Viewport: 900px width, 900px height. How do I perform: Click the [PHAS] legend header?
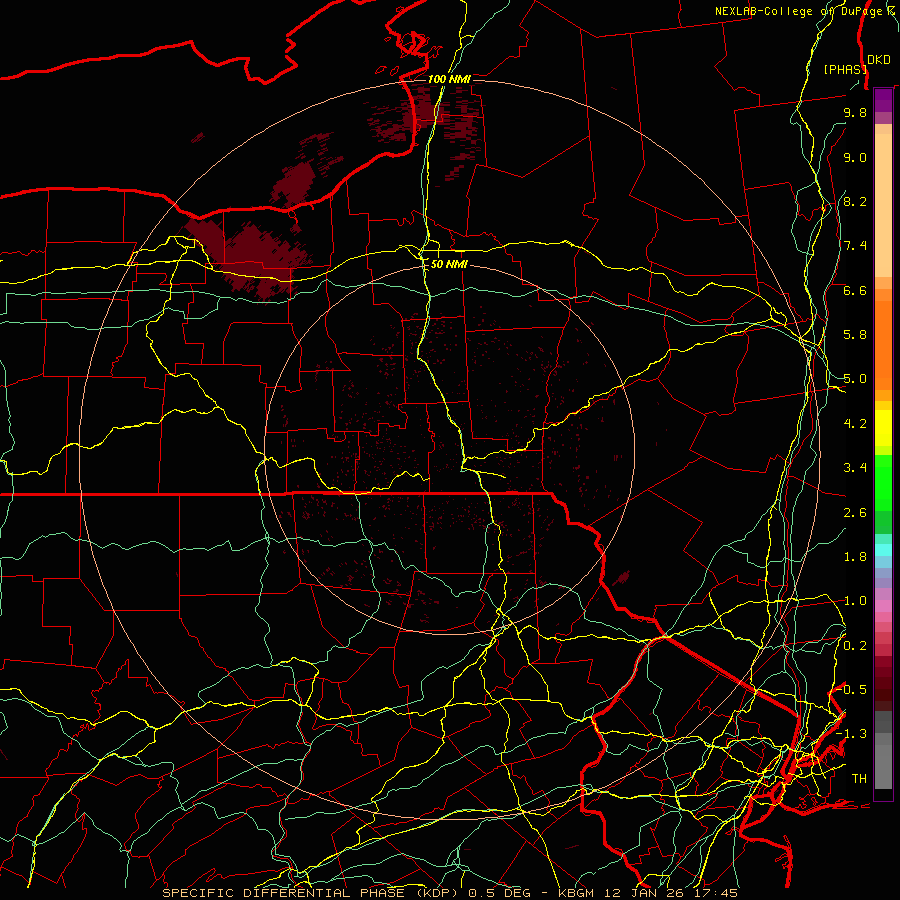[x=845, y=69]
